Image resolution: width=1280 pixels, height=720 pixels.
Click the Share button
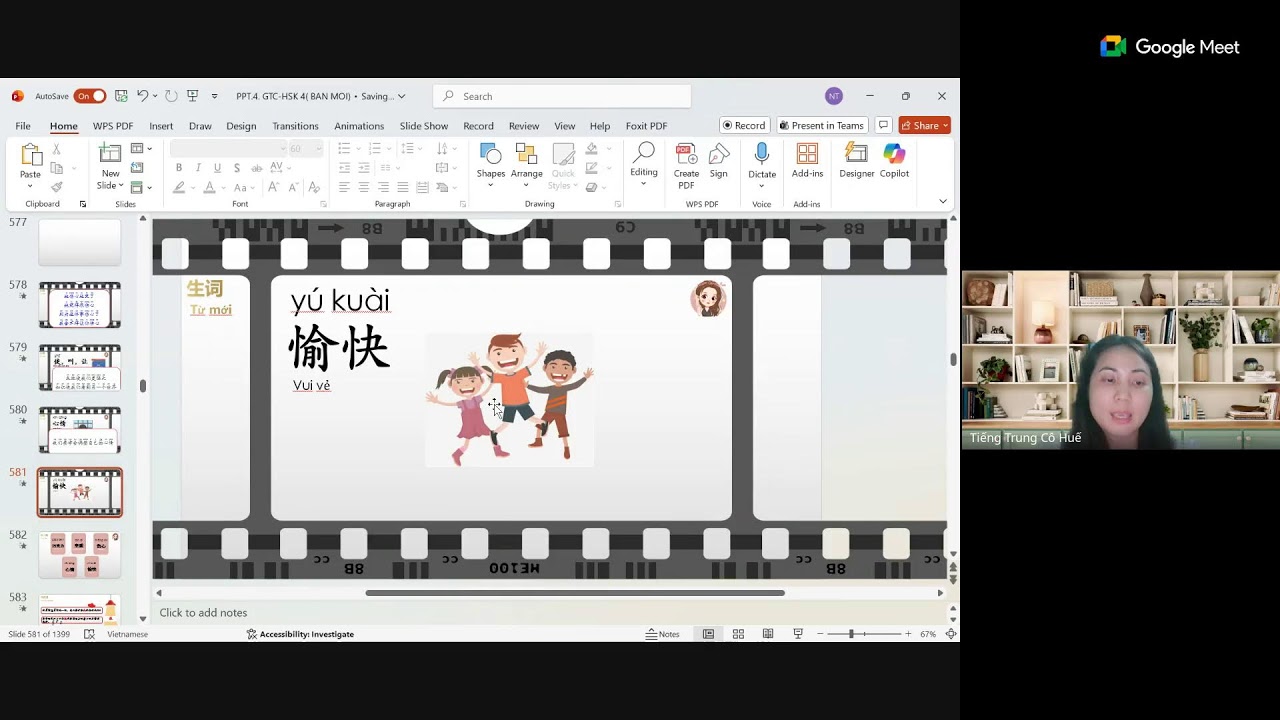(924, 125)
